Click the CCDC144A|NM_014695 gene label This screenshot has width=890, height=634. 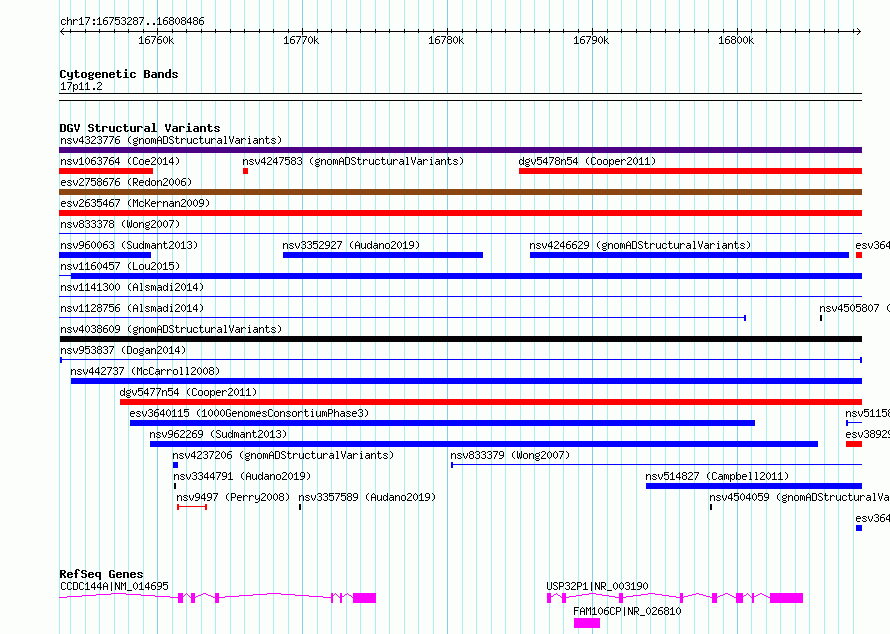click(x=114, y=586)
